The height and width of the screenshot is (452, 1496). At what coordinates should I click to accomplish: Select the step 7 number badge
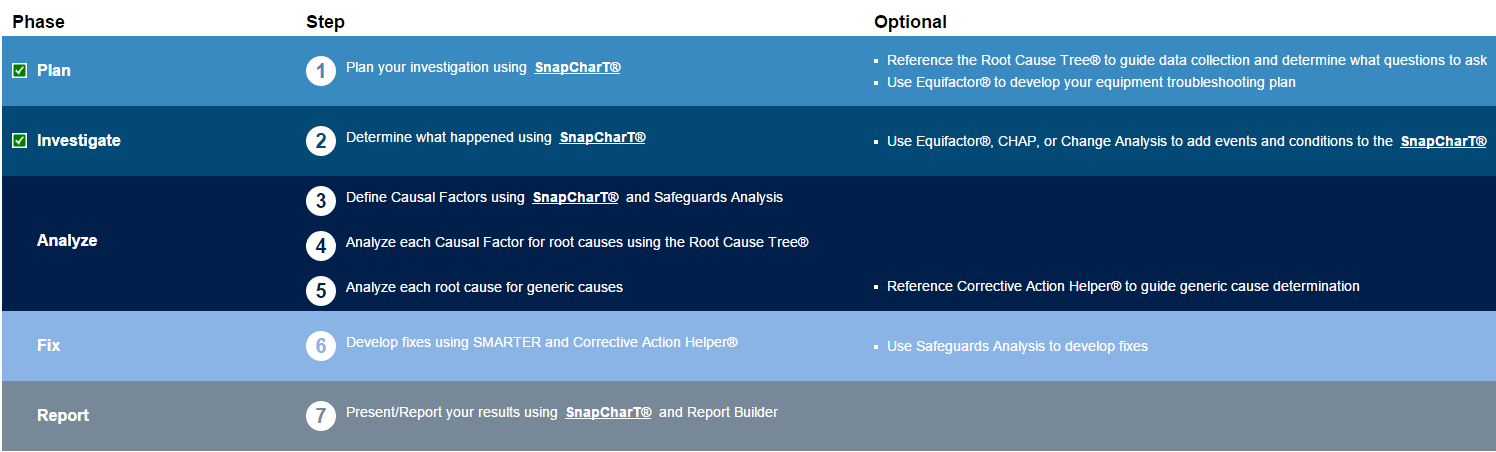coord(321,416)
